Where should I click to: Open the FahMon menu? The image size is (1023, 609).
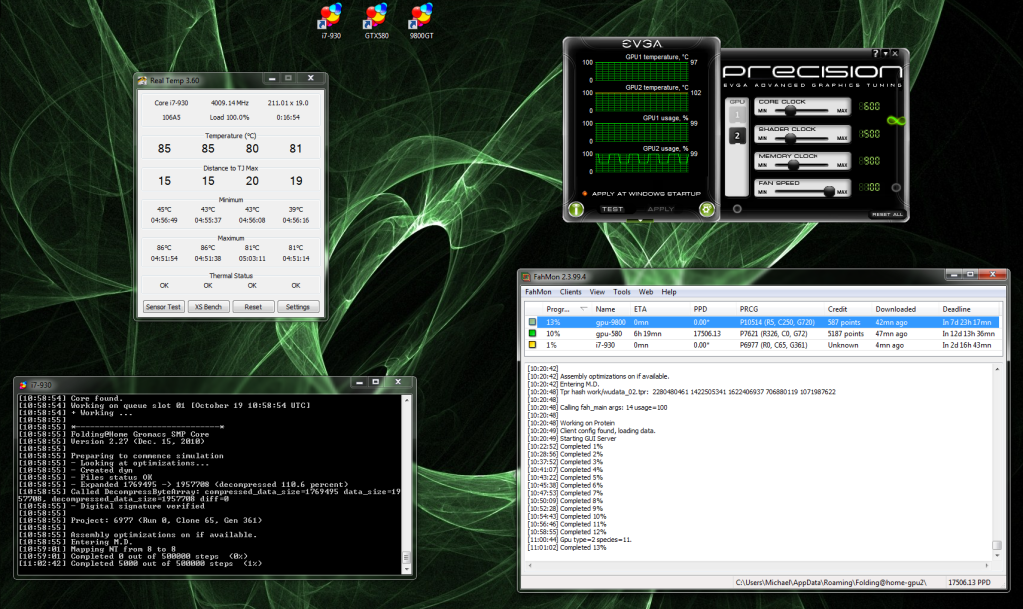(x=538, y=292)
